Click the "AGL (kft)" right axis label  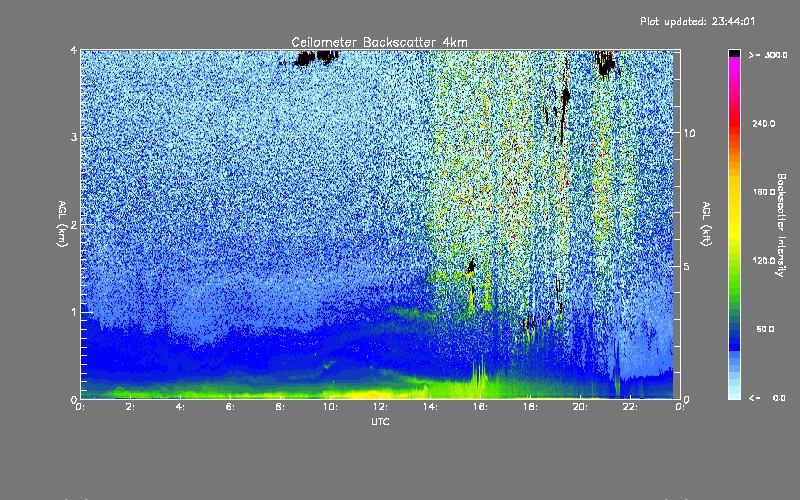tap(707, 224)
